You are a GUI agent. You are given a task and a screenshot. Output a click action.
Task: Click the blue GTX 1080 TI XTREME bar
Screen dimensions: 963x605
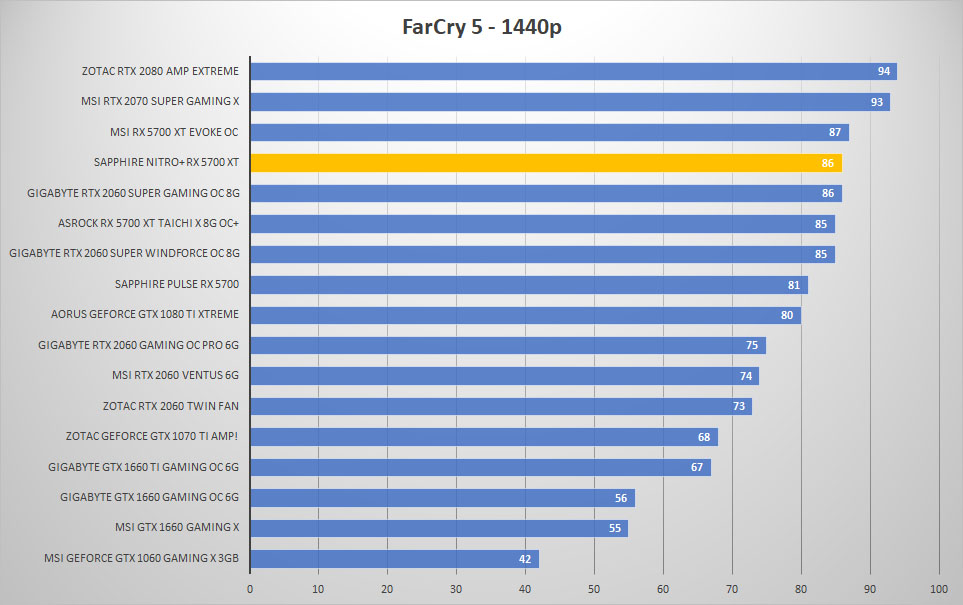point(526,315)
